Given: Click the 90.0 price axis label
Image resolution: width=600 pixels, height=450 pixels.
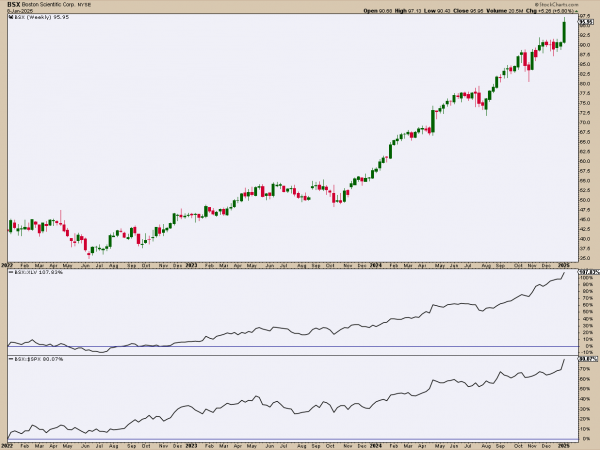Looking at the screenshot, I should pos(584,45).
